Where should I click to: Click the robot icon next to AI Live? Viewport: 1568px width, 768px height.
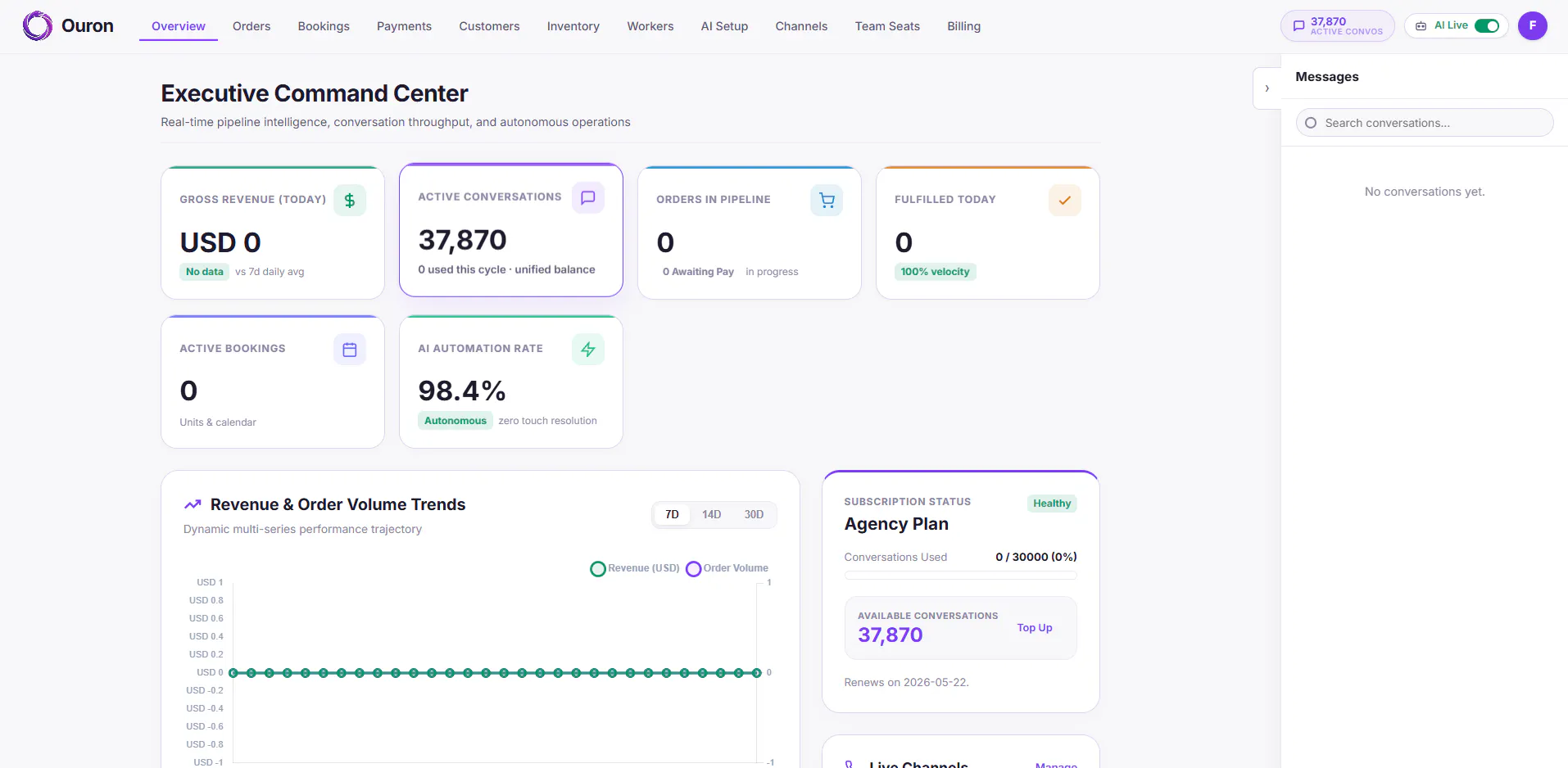(x=1421, y=26)
